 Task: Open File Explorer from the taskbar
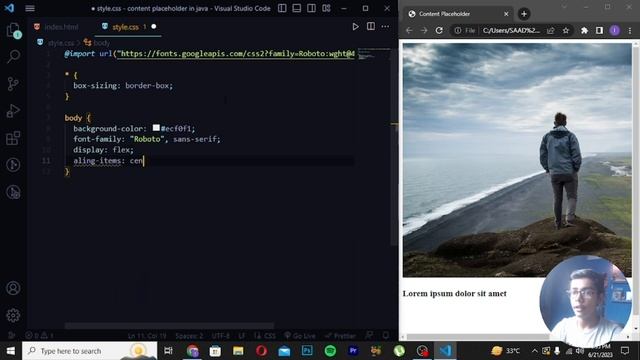pos(238,351)
